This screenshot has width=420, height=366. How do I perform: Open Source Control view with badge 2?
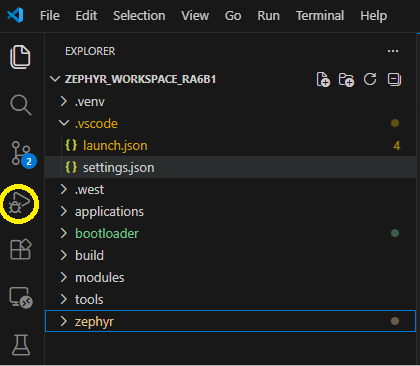[x=23, y=155]
